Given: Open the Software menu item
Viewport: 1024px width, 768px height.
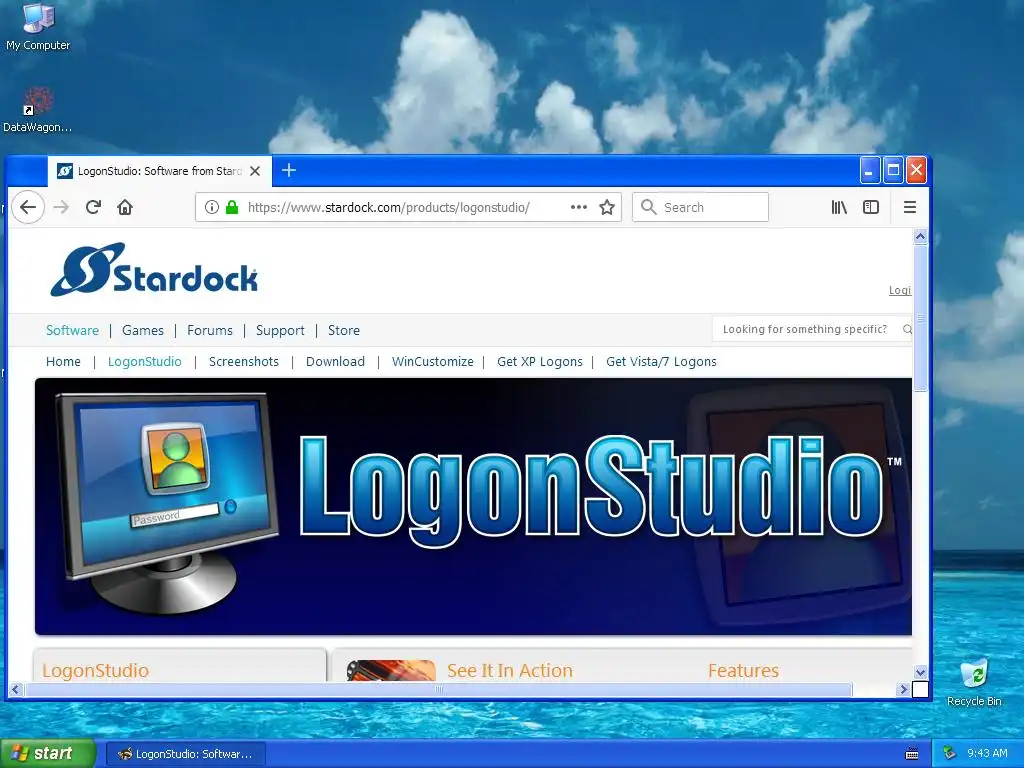Looking at the screenshot, I should (x=72, y=330).
